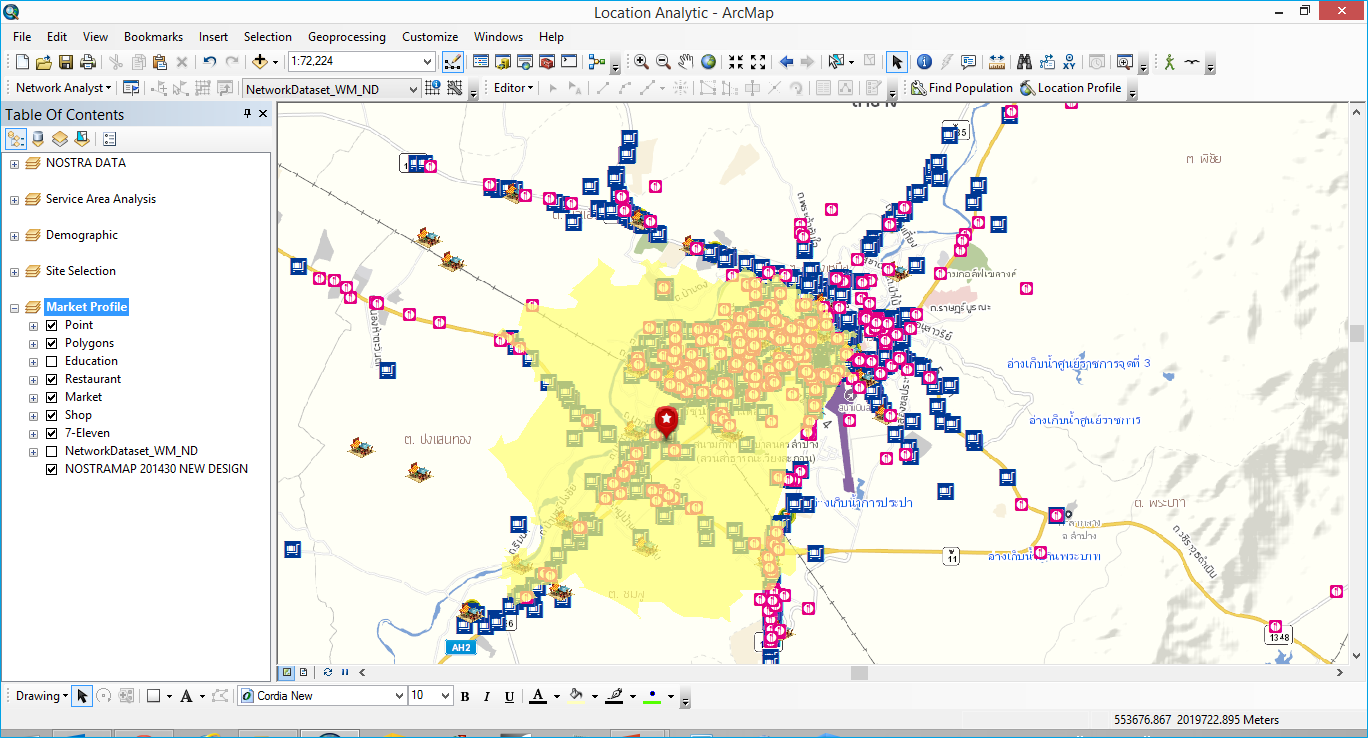Open the Editor Toolbar icon
Screen dimensions: 1368x738
[x=452, y=62]
